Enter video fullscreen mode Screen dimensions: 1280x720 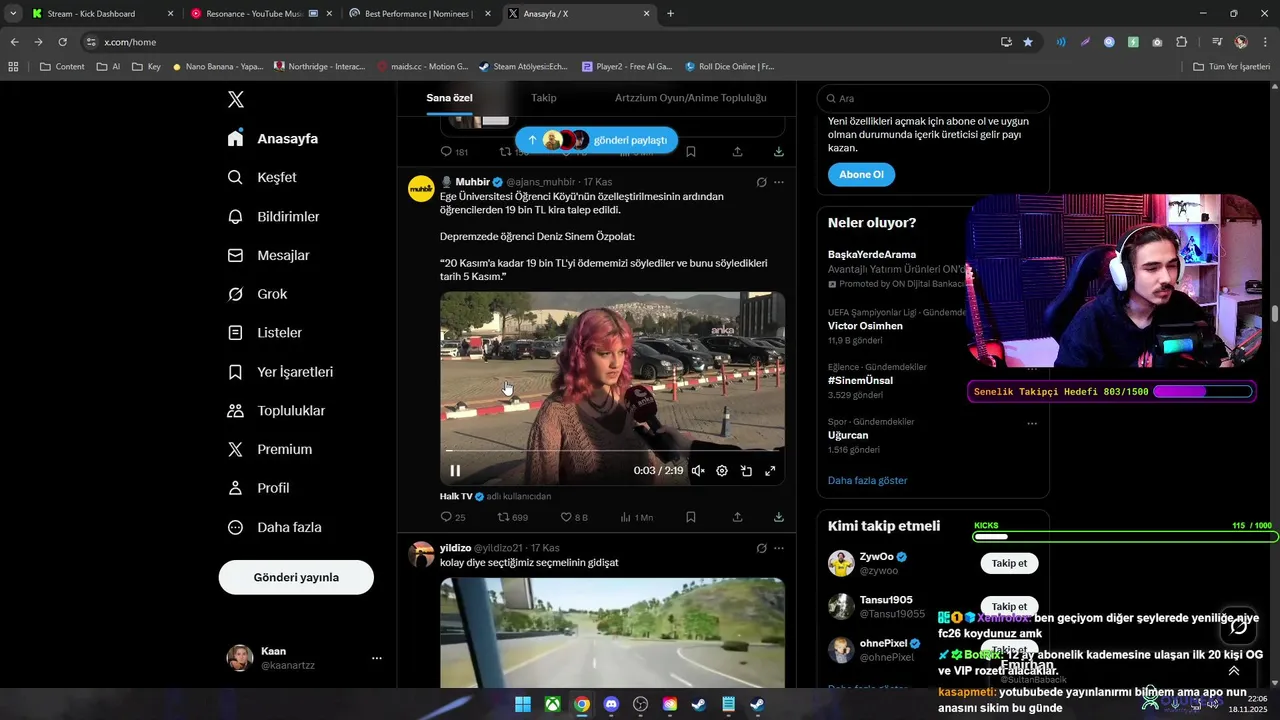tap(770, 471)
